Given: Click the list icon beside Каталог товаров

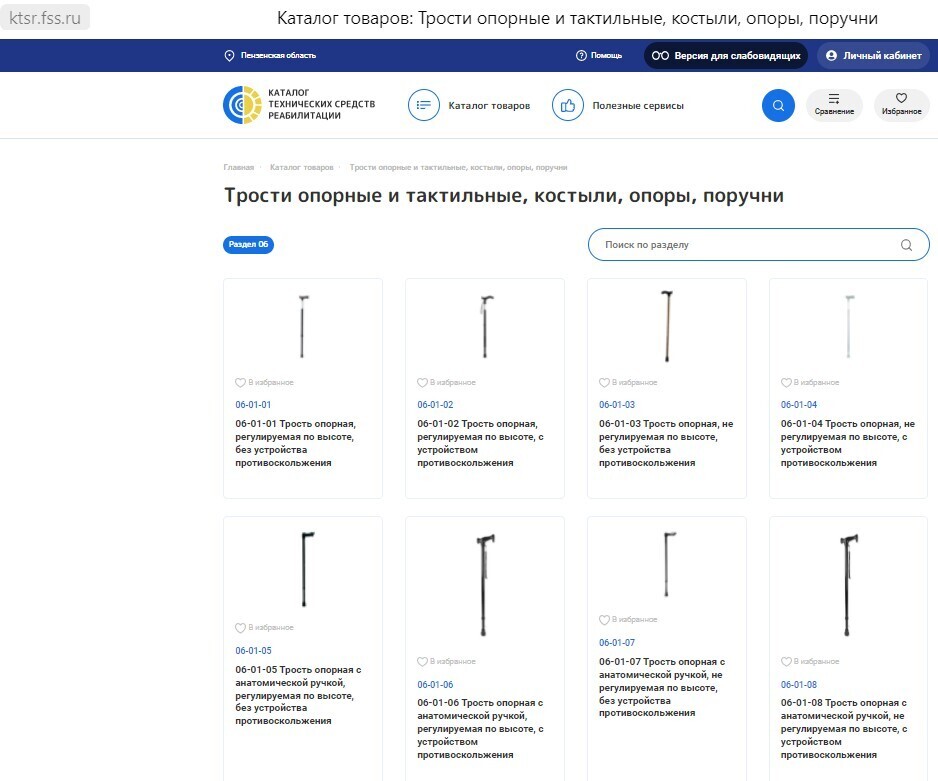Looking at the screenshot, I should [423, 104].
